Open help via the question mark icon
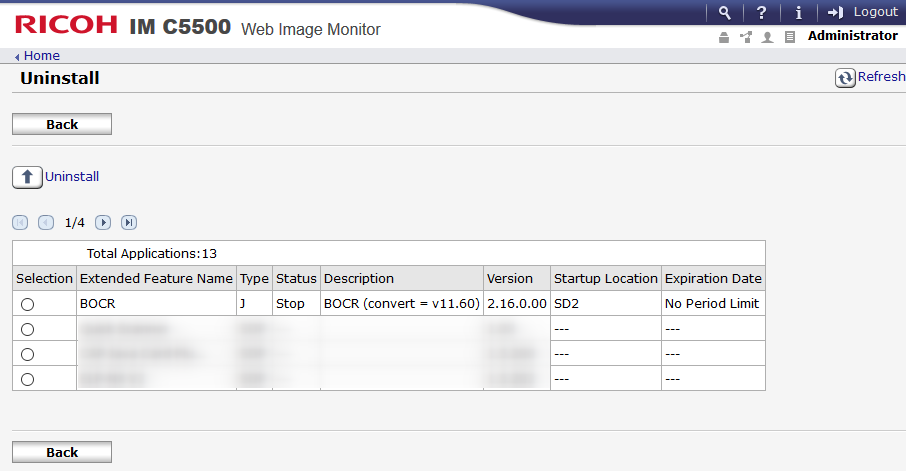This screenshot has height=471, width=906. [762, 12]
